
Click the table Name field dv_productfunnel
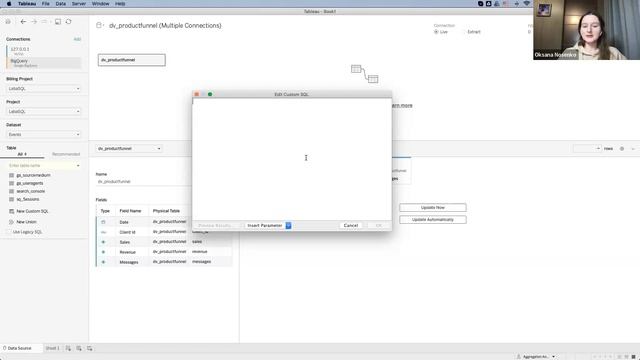(143, 182)
